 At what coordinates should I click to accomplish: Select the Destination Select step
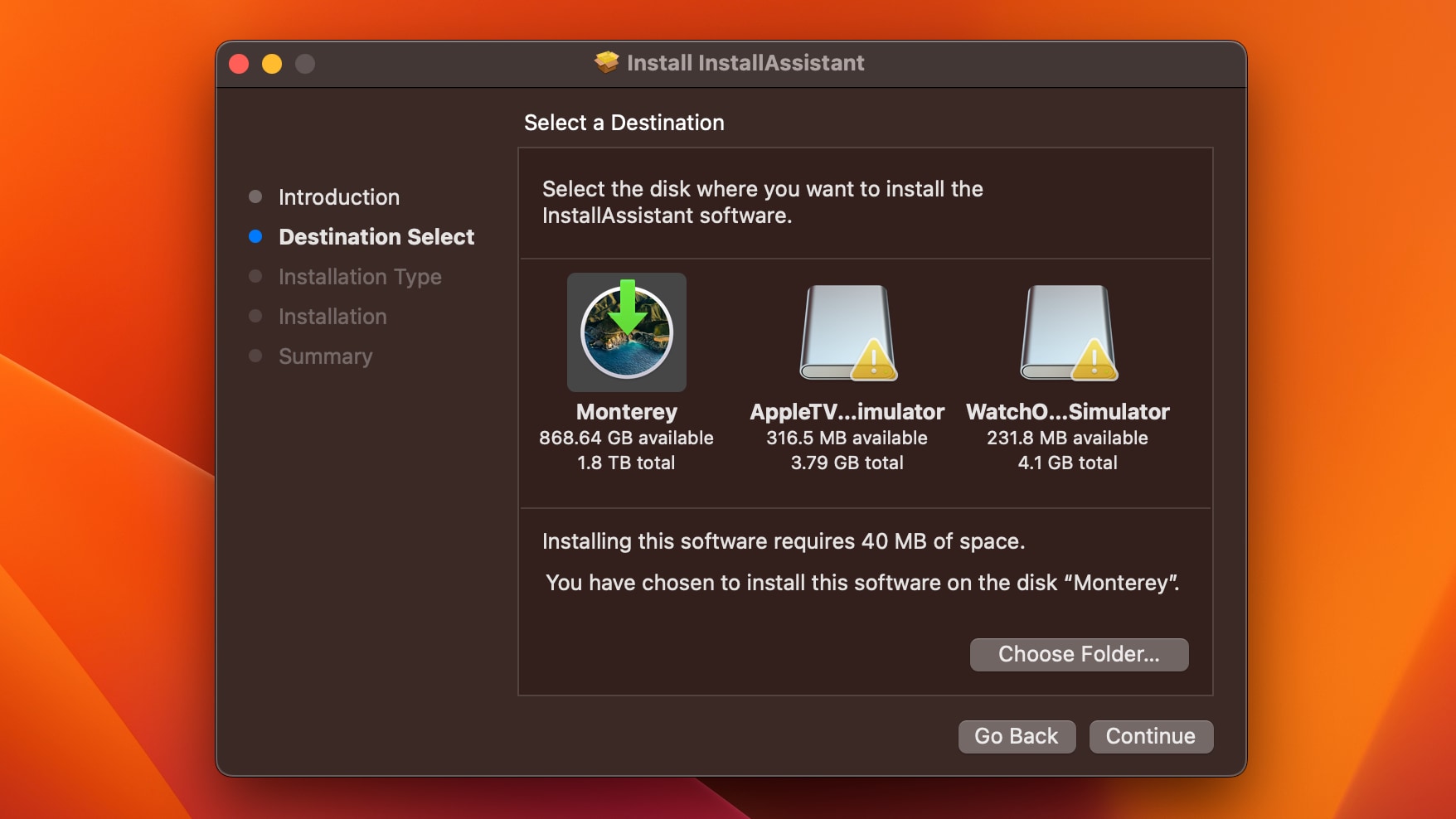(x=376, y=237)
